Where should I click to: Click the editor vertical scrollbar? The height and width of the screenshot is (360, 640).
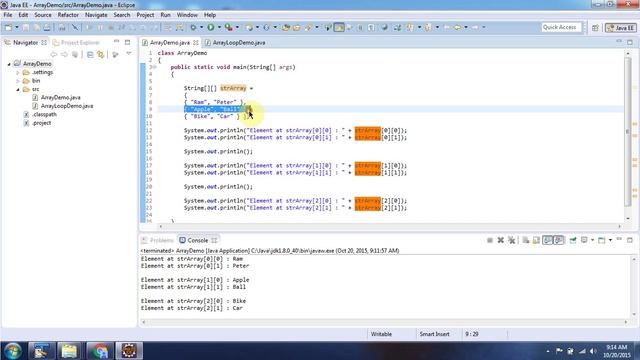[x=628, y=131]
